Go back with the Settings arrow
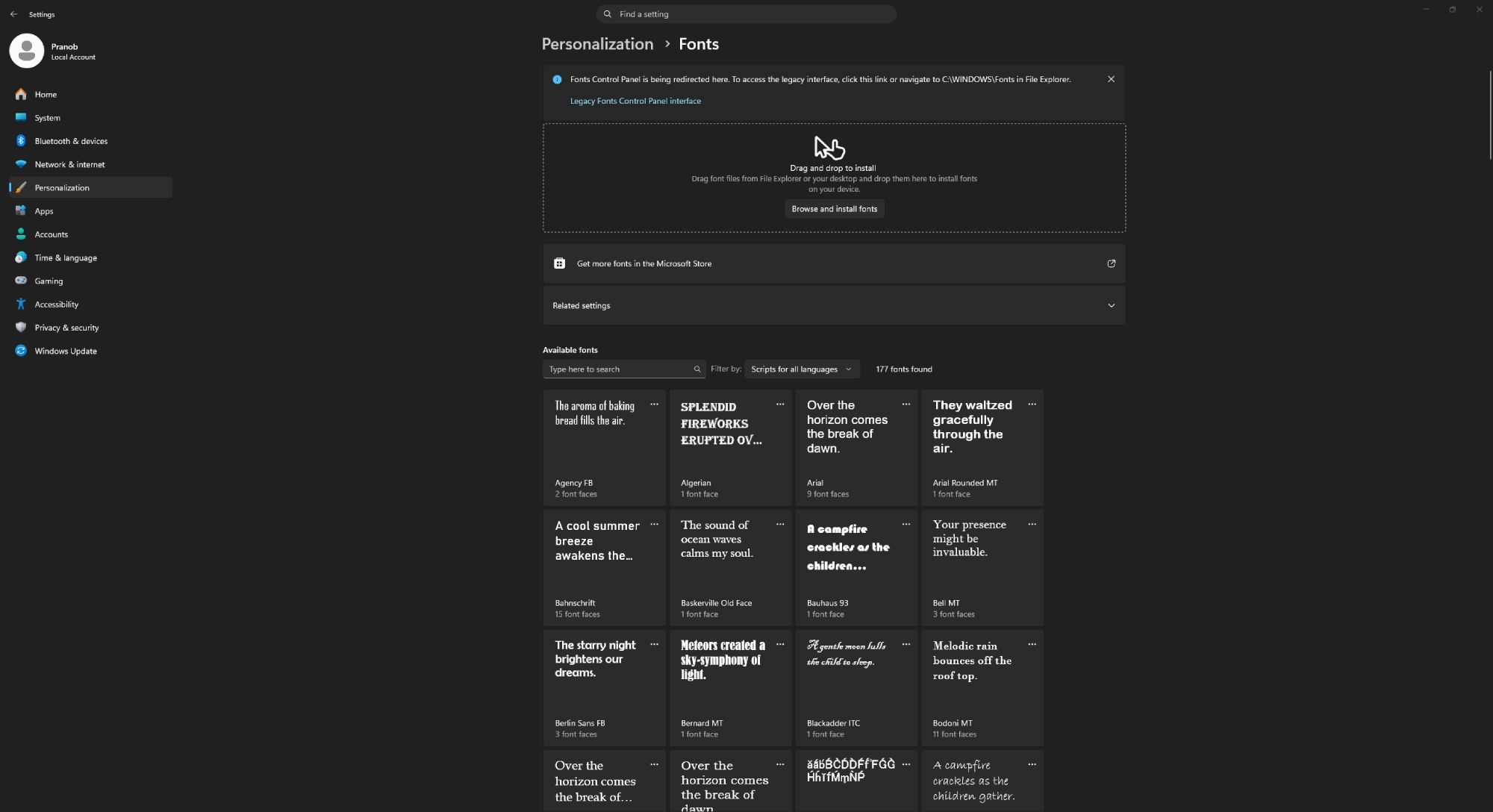 pyautogui.click(x=13, y=14)
